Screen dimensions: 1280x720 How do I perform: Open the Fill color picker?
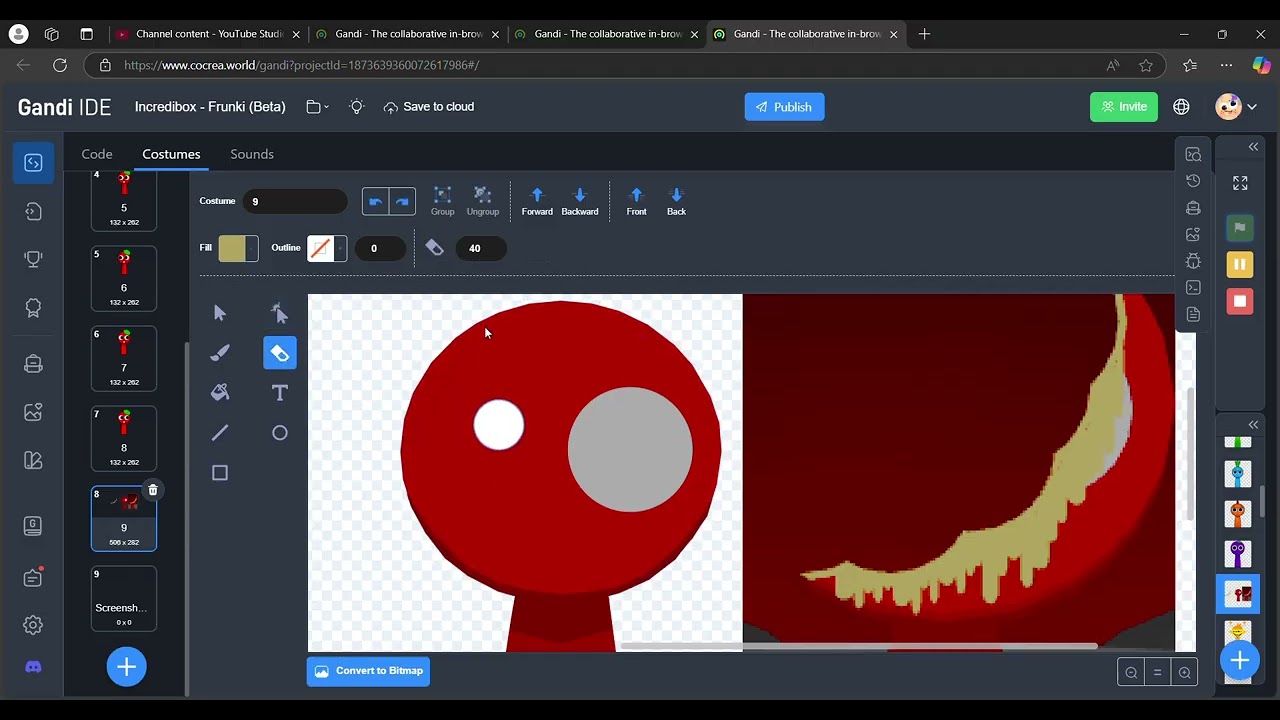[x=238, y=249]
